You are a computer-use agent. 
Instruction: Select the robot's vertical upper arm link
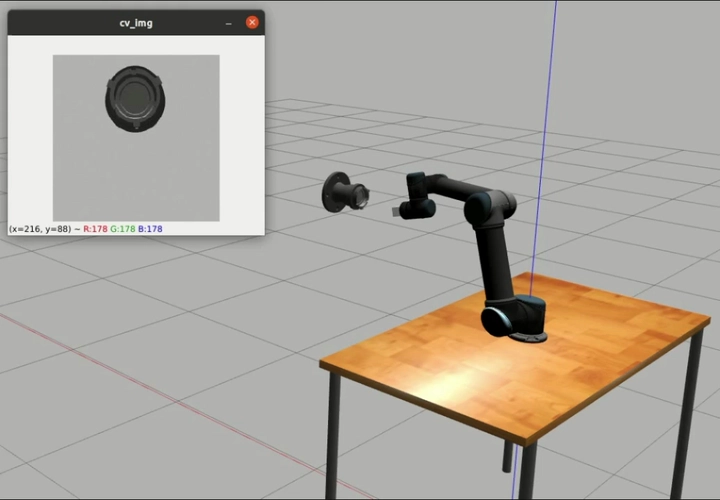click(495, 260)
